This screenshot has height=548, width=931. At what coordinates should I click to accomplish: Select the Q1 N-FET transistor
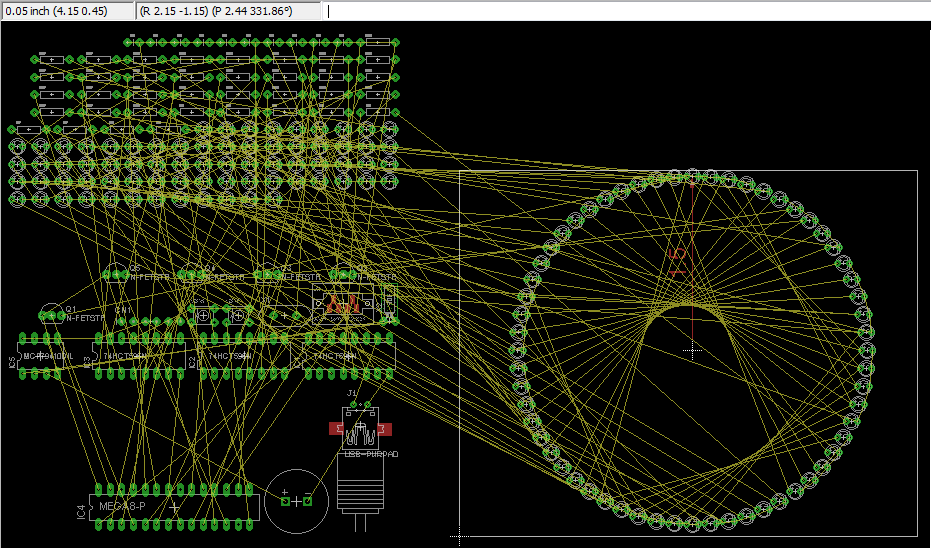click(50, 316)
